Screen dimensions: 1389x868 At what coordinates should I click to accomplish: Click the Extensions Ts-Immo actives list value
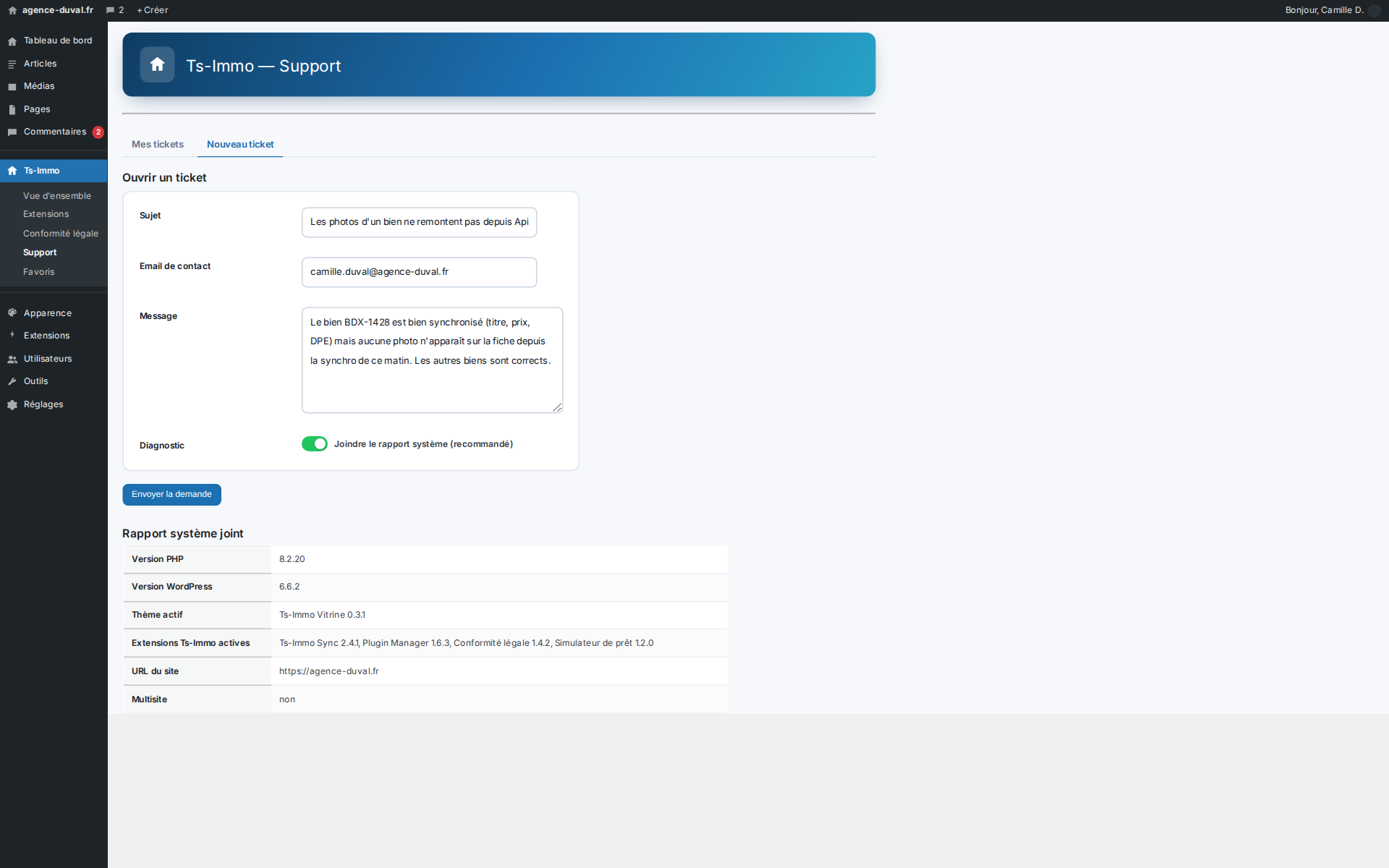[466, 643]
